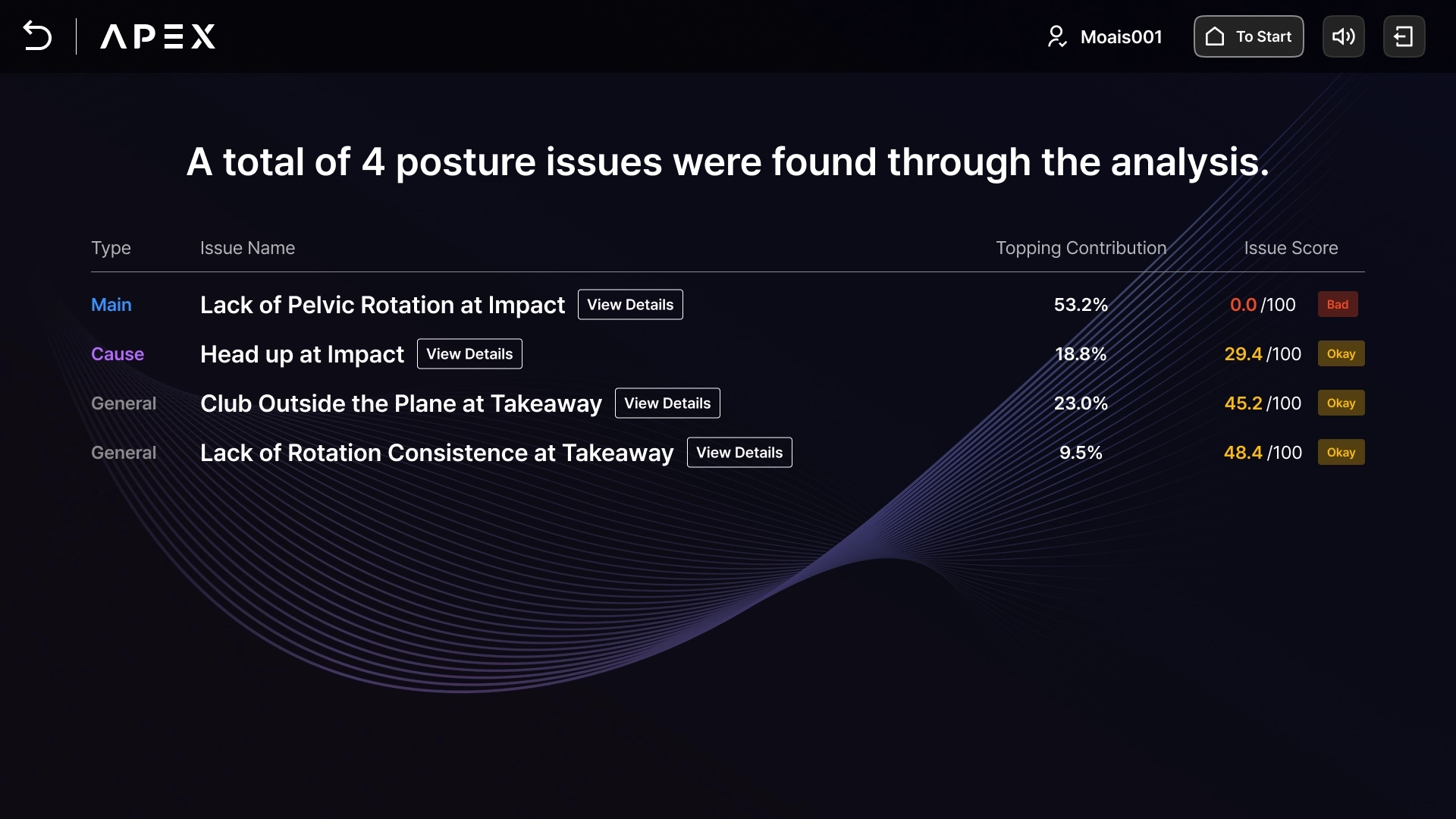This screenshot has width=1456, height=819.
Task: Click the Issue Score column header
Action: 1291,248
